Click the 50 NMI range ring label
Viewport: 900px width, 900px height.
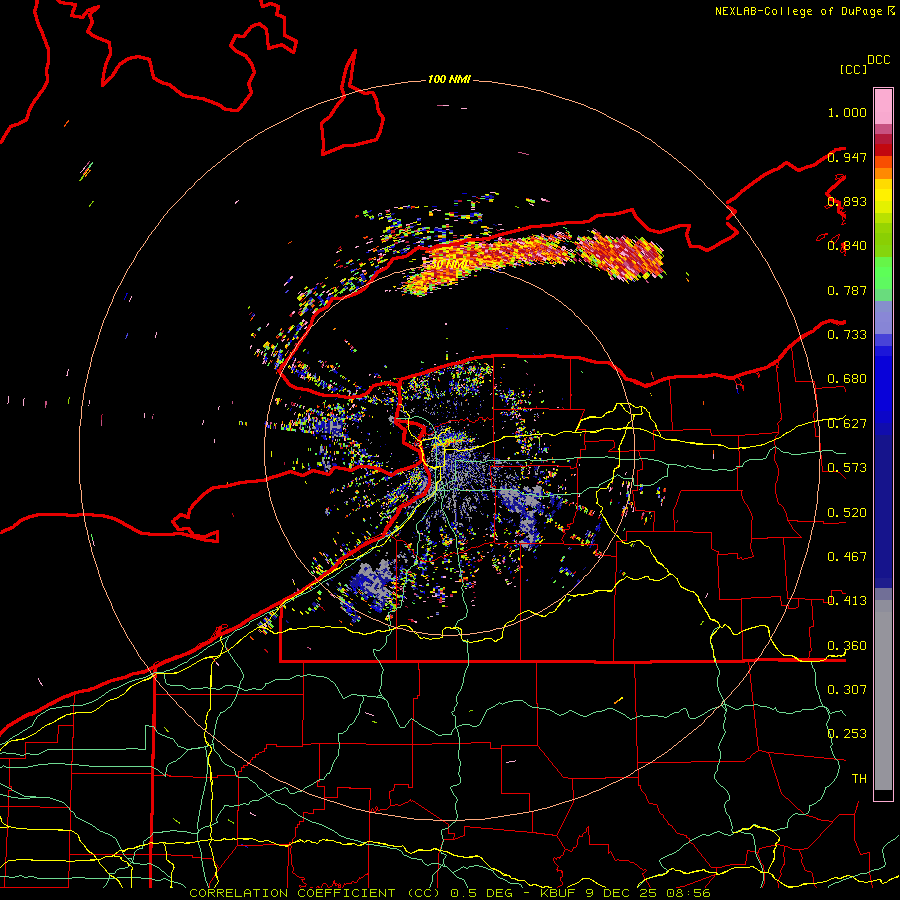click(x=449, y=265)
